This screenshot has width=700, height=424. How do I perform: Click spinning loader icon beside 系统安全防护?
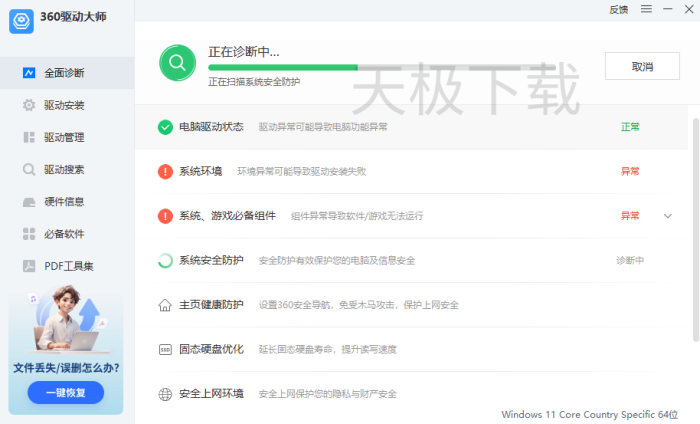pos(165,261)
